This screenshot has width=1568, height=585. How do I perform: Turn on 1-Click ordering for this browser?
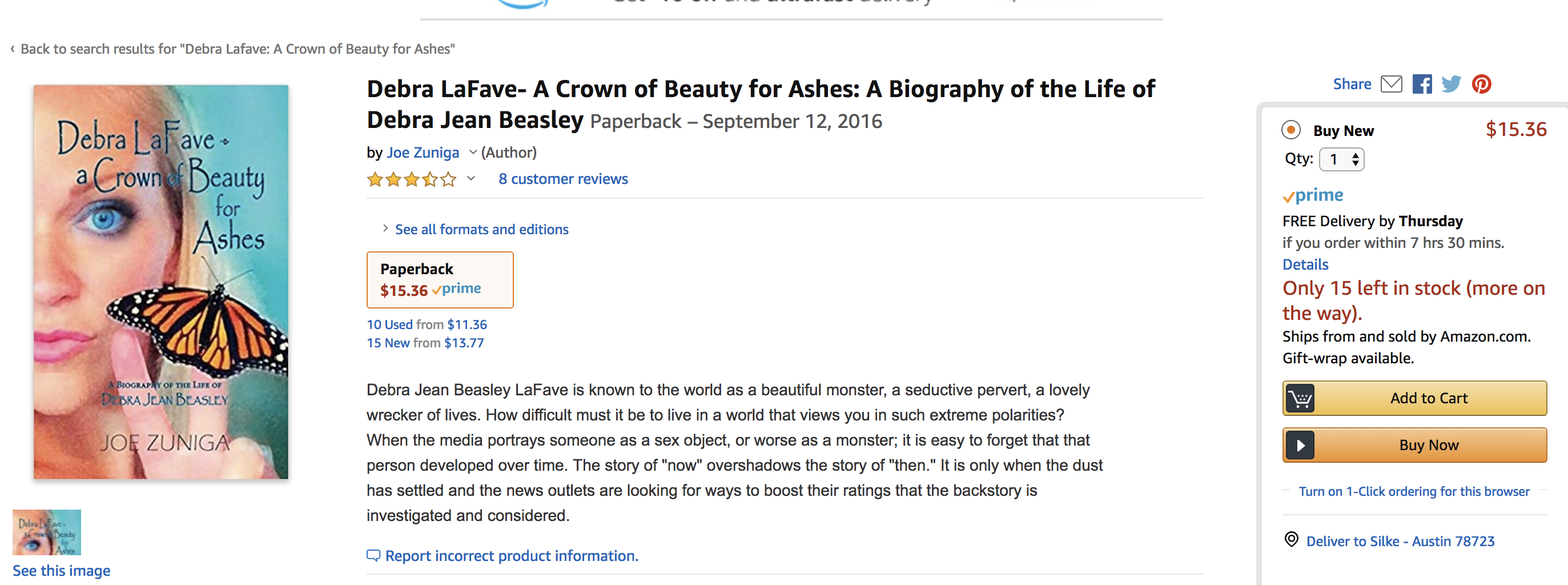click(x=1413, y=491)
